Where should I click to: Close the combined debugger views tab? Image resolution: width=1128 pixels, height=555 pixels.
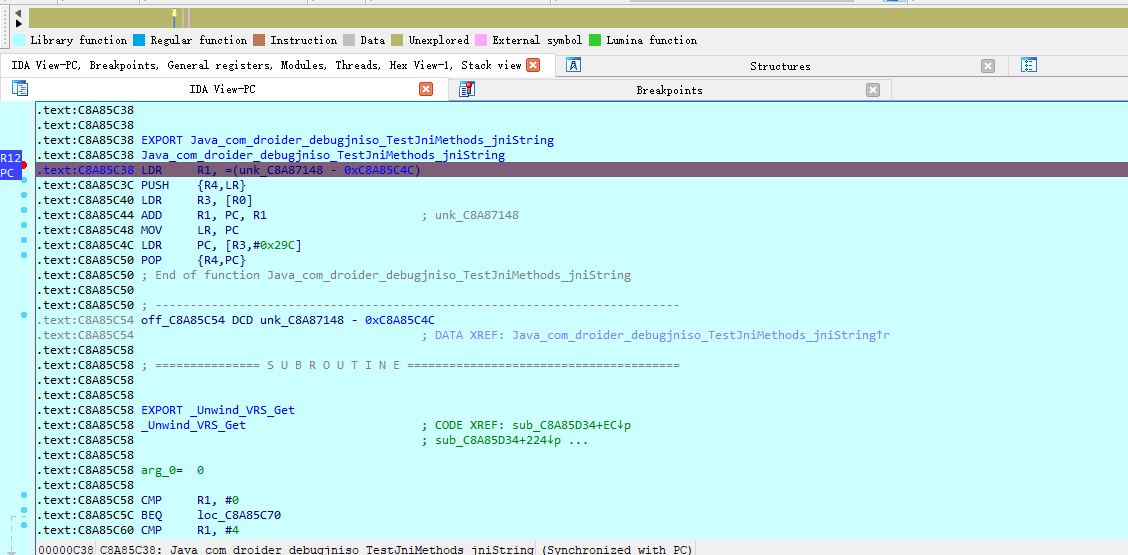[533, 66]
